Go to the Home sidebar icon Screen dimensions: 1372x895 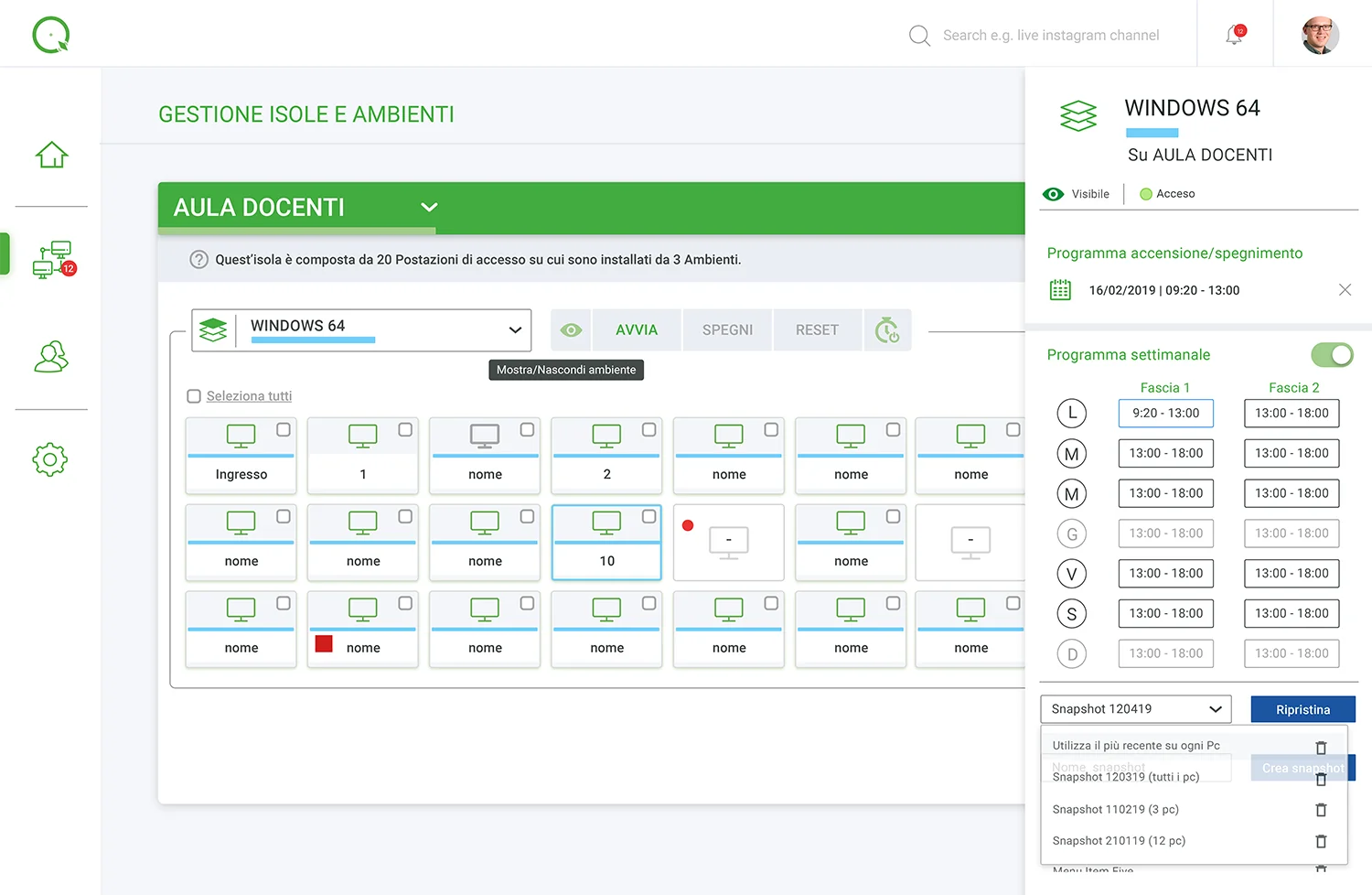point(51,154)
